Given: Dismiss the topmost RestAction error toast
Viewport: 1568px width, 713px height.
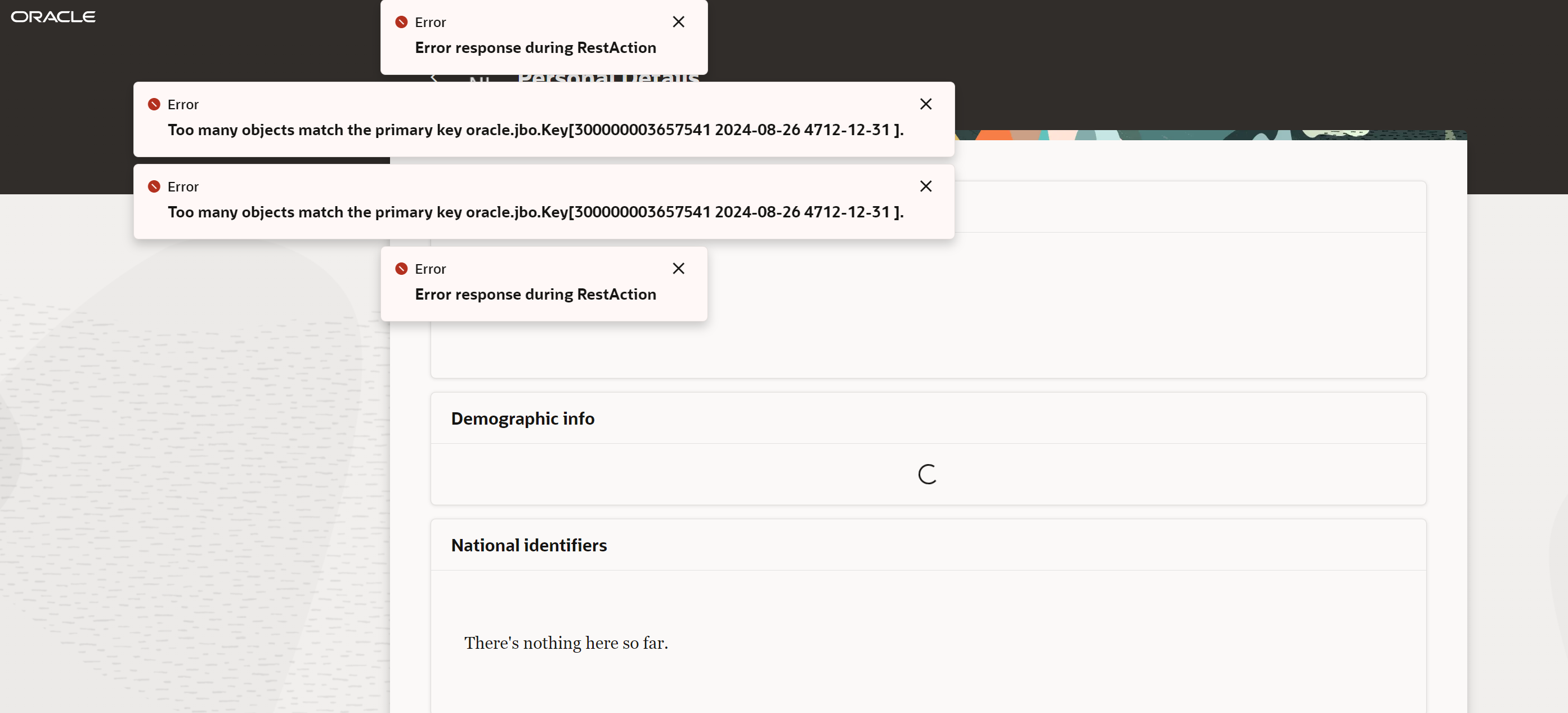Looking at the screenshot, I should point(678,22).
